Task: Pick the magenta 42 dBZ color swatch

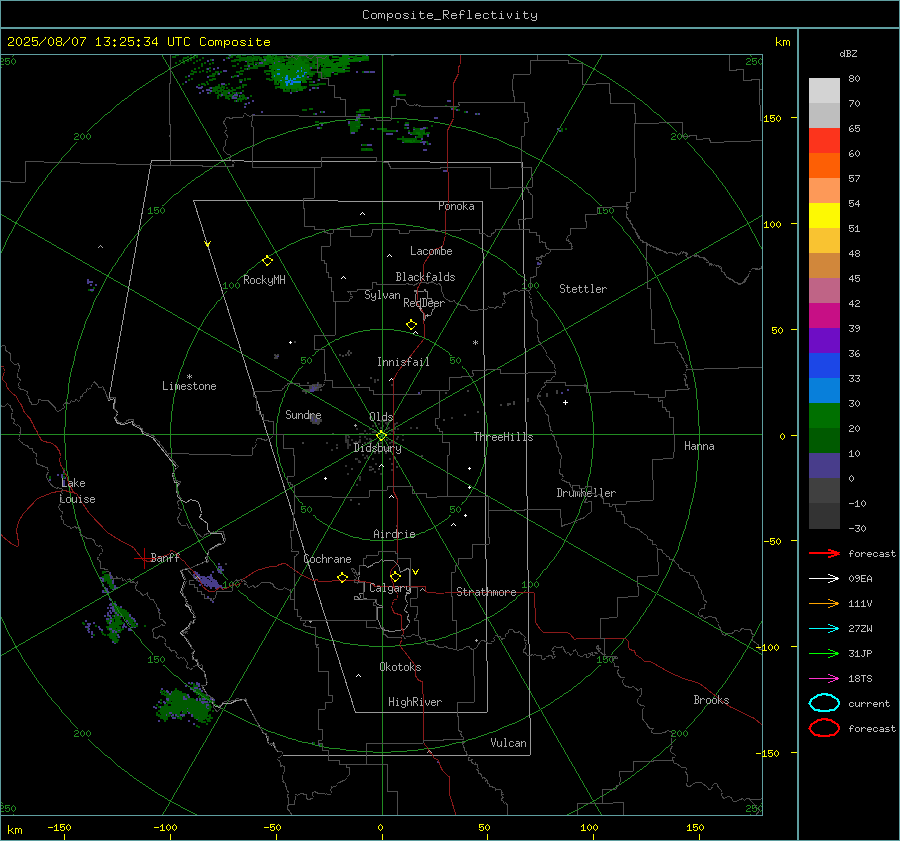Action: 824,315
